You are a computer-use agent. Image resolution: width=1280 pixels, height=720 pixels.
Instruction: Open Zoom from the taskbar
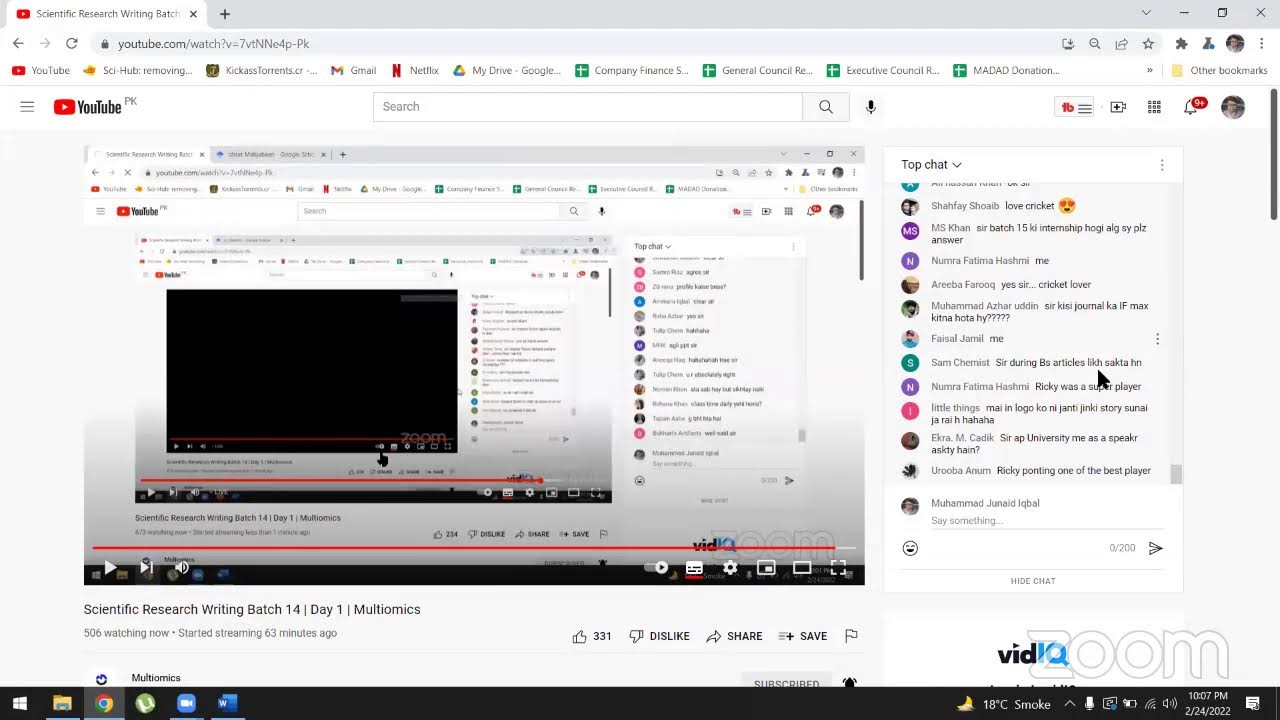pyautogui.click(x=186, y=703)
